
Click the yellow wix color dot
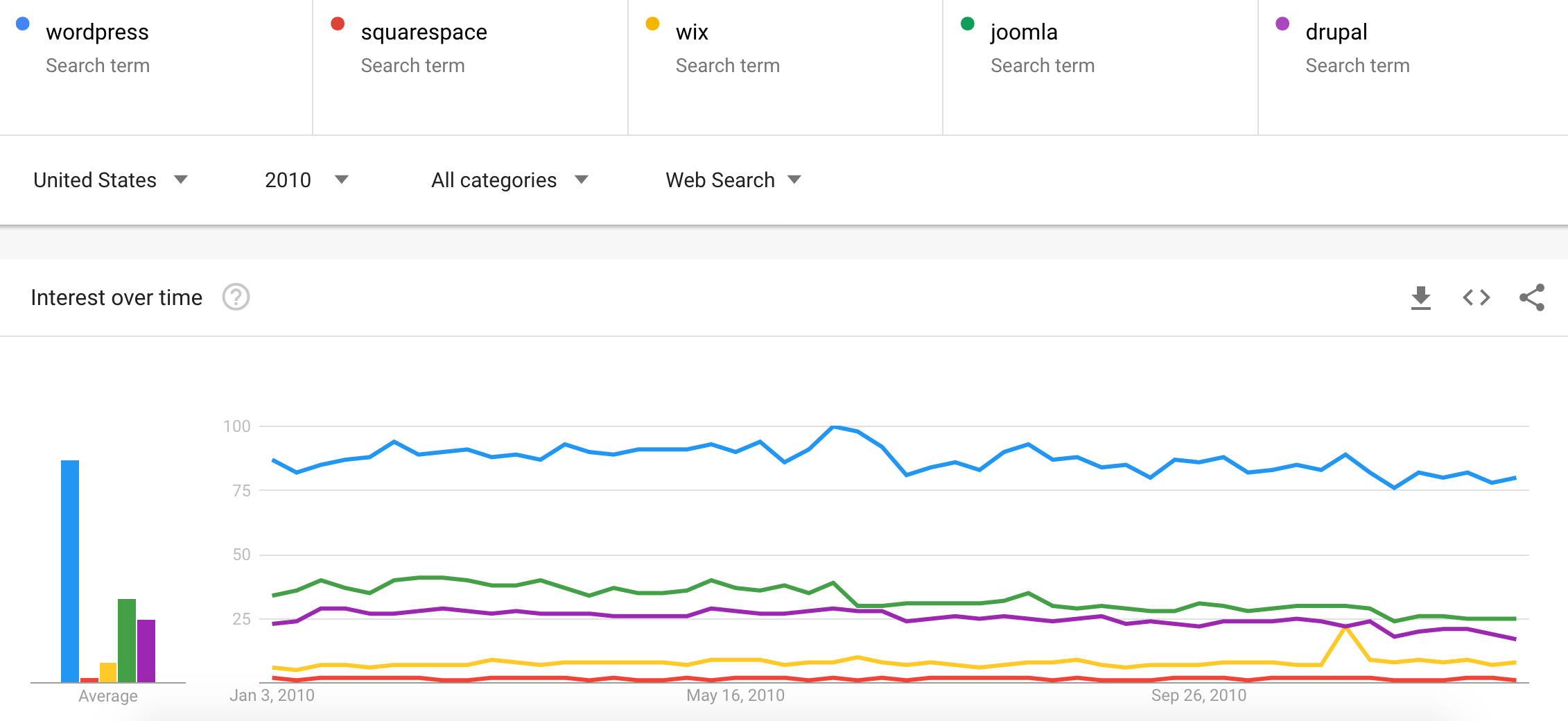[x=652, y=24]
